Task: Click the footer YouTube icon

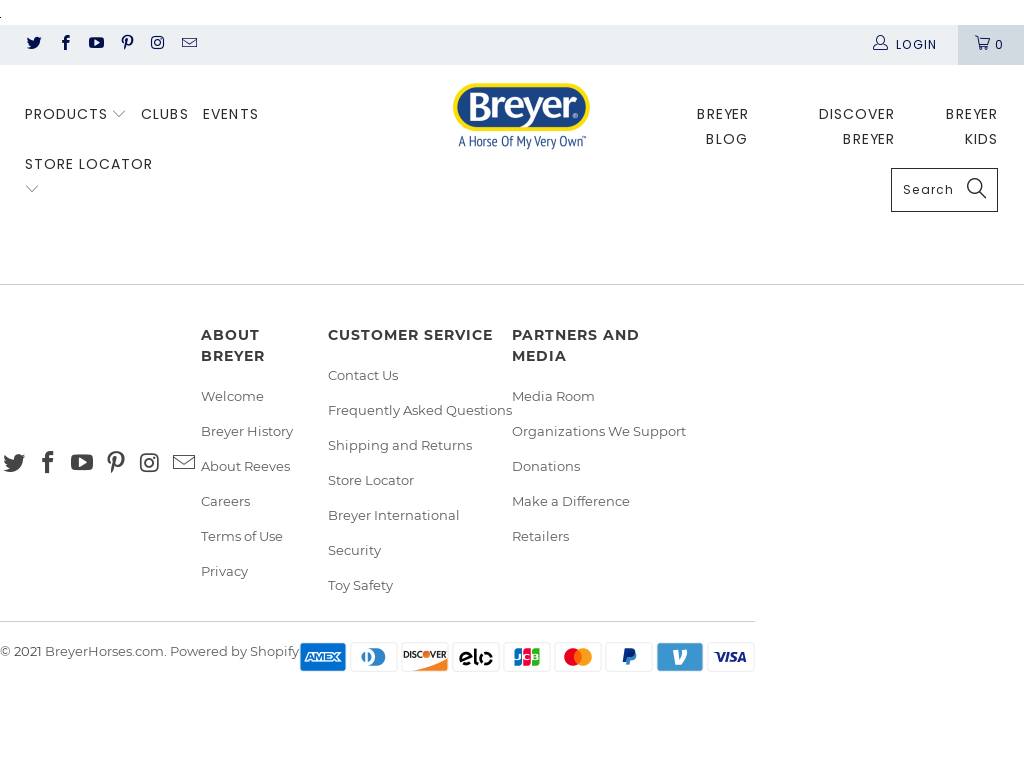Action: tap(82, 462)
